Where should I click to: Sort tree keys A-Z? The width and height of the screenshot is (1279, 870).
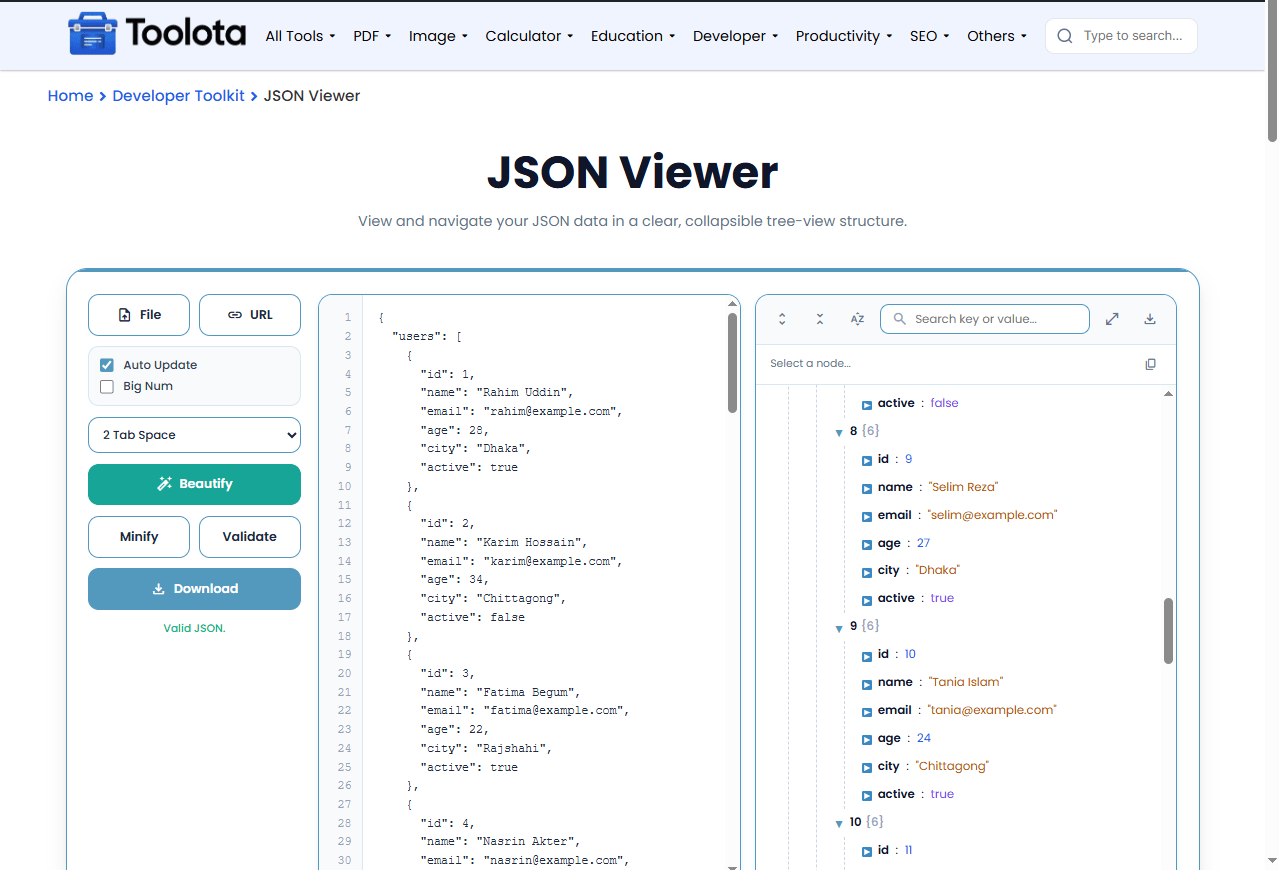click(x=857, y=319)
